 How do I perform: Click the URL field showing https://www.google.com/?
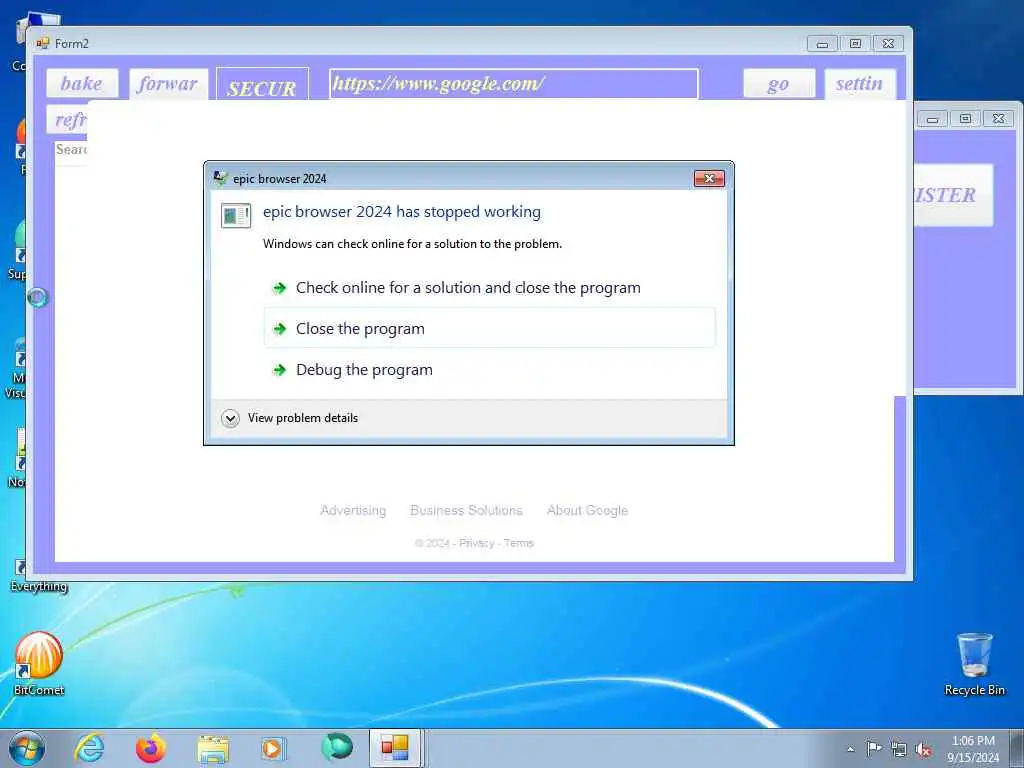click(514, 84)
